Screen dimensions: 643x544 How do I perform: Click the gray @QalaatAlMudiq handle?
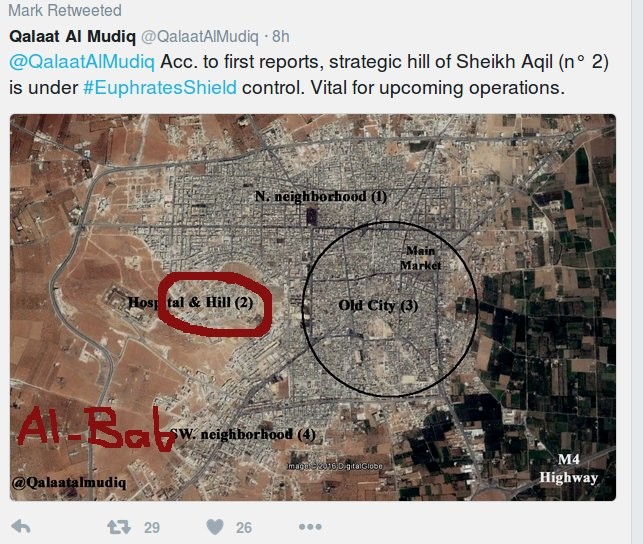tap(200, 36)
